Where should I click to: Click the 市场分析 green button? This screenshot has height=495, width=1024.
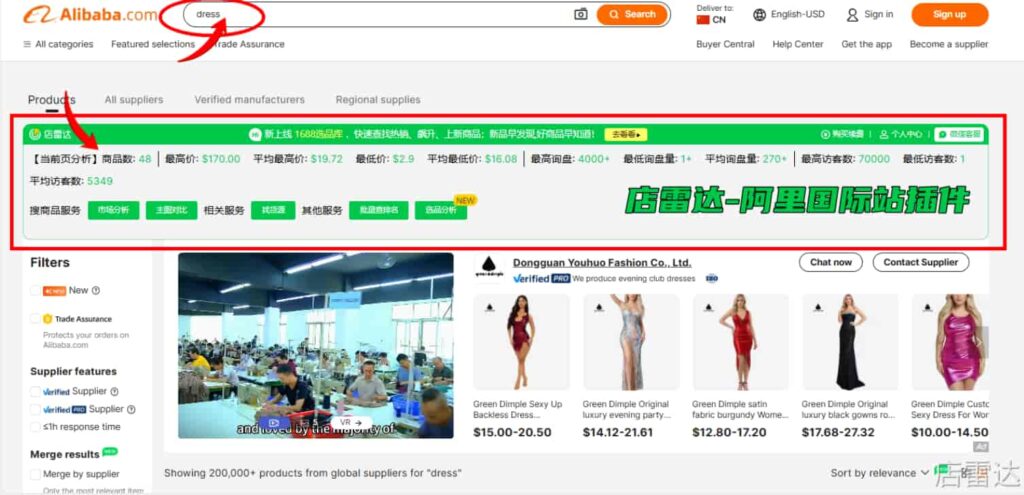[114, 210]
